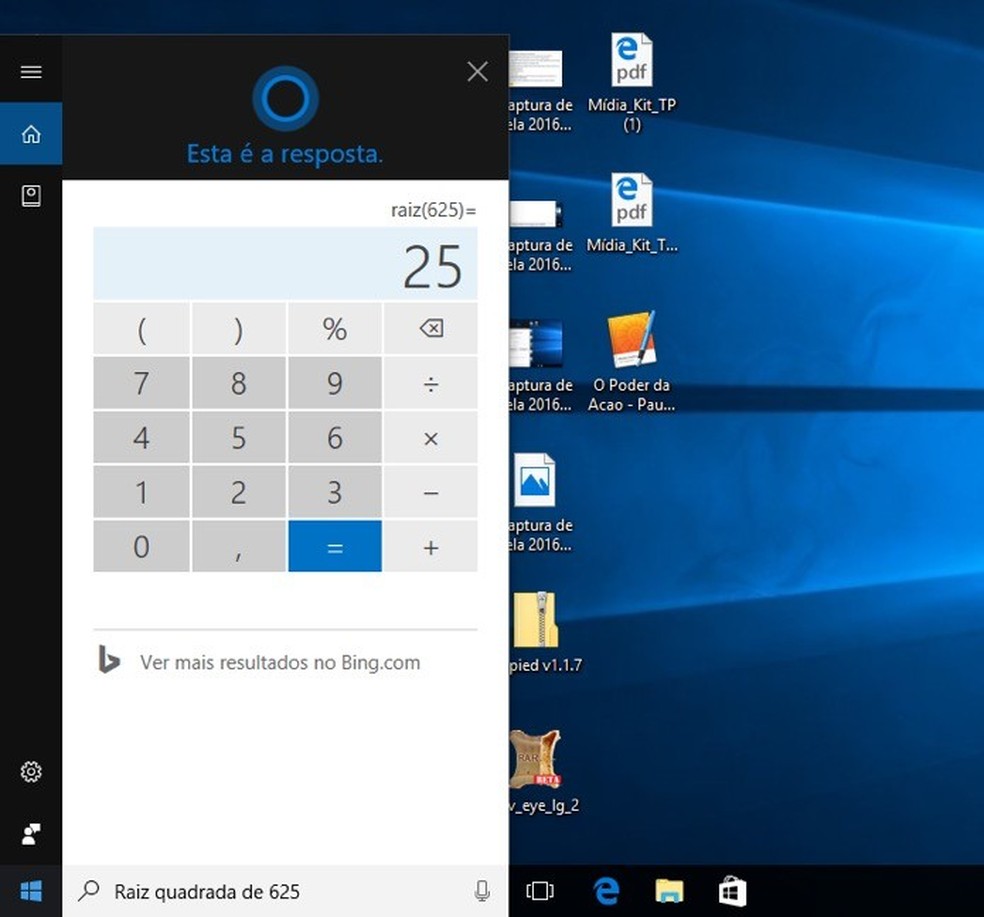984x917 pixels.
Task: Click the search magnifier icon
Action: 89,891
